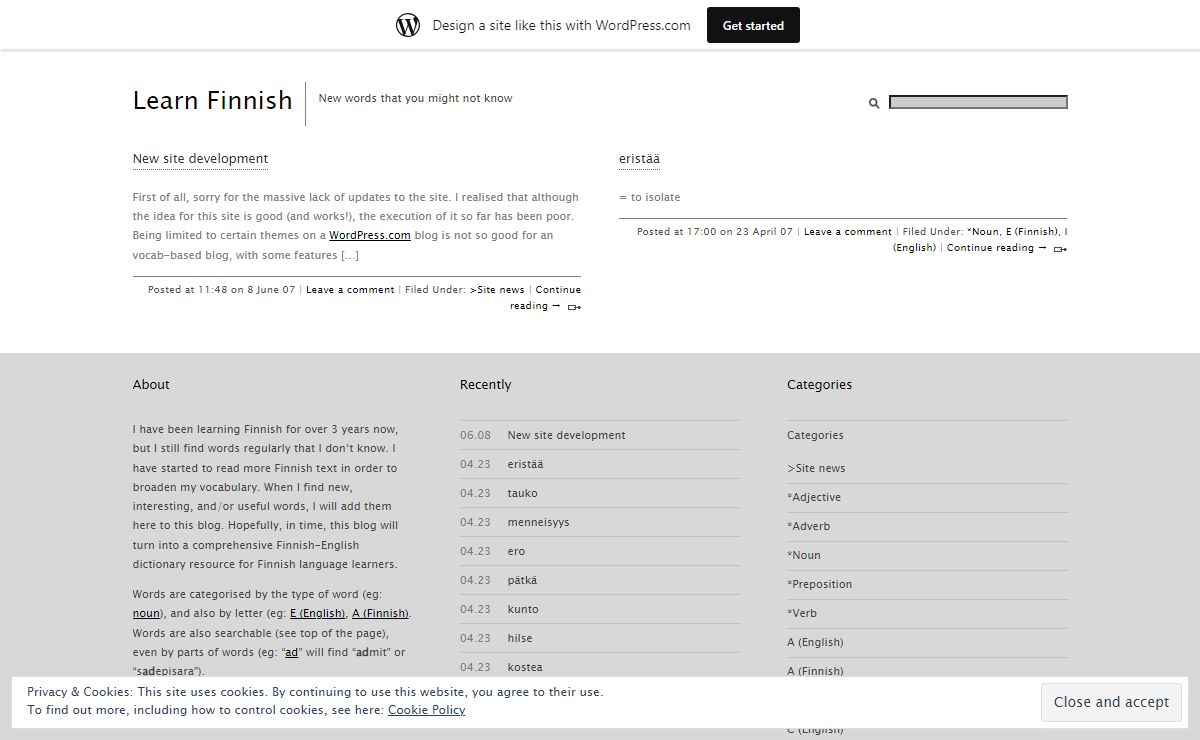Open the Cookie Policy link
1200x740 pixels.
[x=426, y=710]
